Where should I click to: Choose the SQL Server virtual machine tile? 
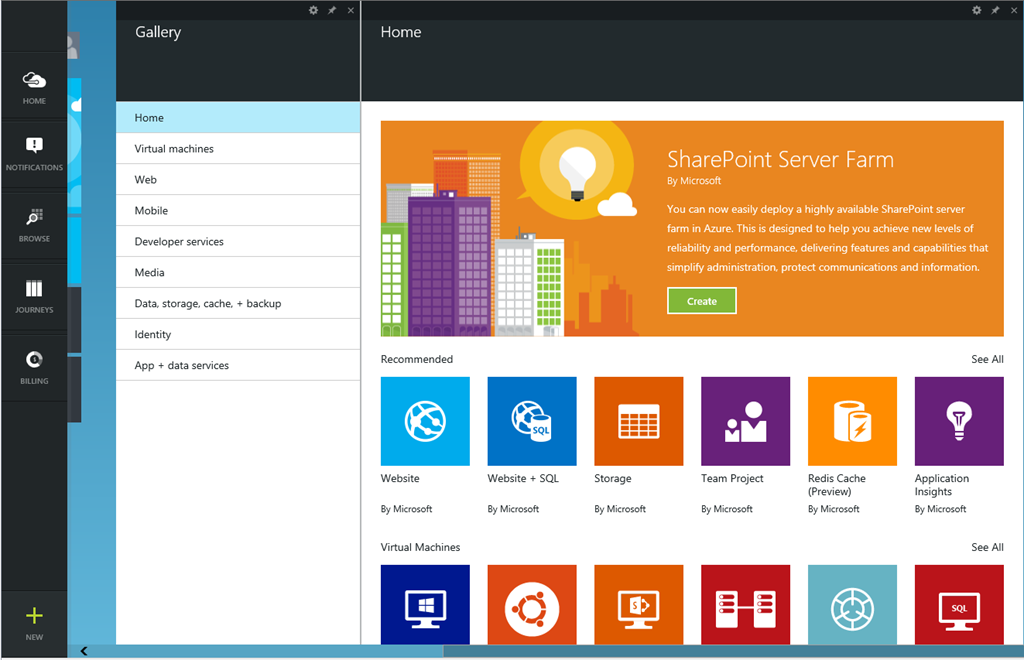959,605
